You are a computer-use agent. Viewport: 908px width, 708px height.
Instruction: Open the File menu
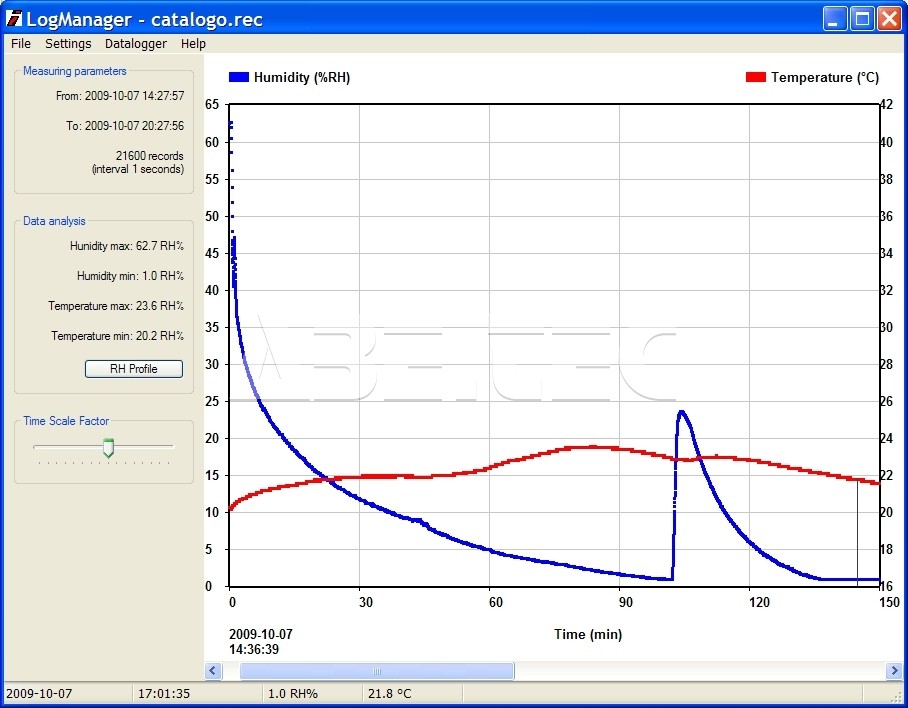21,43
